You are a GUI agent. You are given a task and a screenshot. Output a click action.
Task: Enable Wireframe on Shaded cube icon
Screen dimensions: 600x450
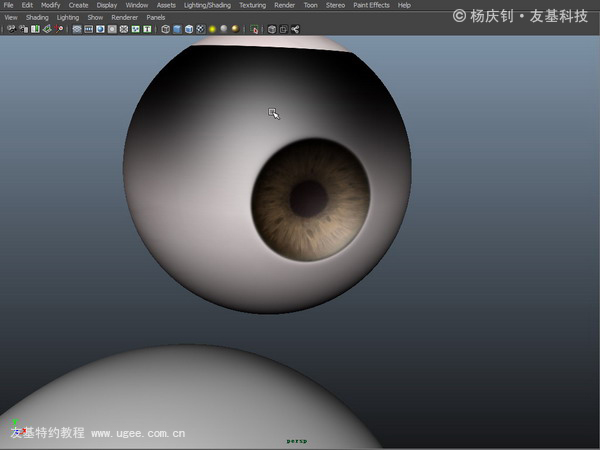tap(189, 29)
